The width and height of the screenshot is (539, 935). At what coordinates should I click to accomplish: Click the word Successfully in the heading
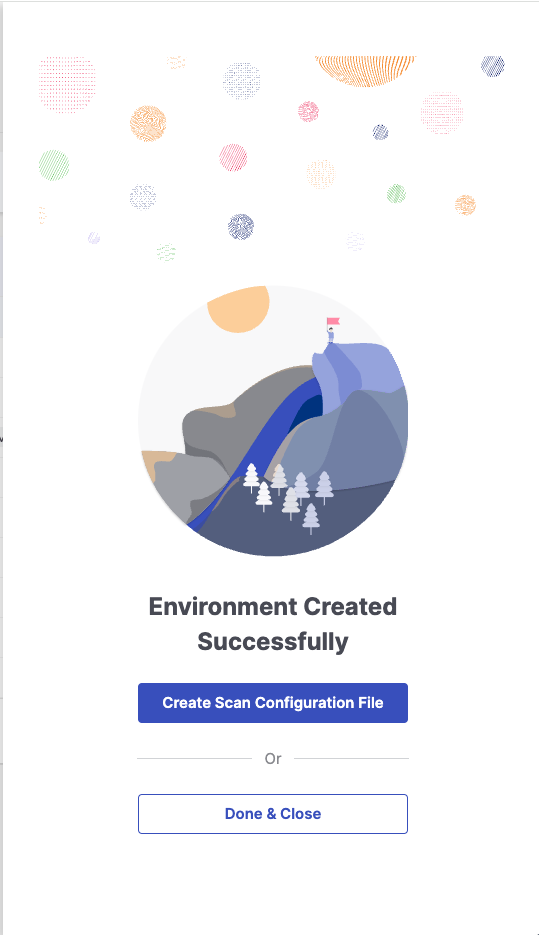click(x=273, y=642)
